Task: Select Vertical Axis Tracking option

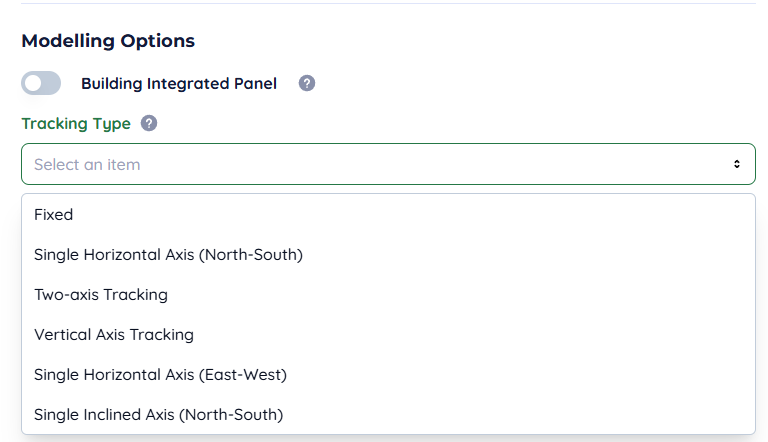Action: click(x=114, y=334)
